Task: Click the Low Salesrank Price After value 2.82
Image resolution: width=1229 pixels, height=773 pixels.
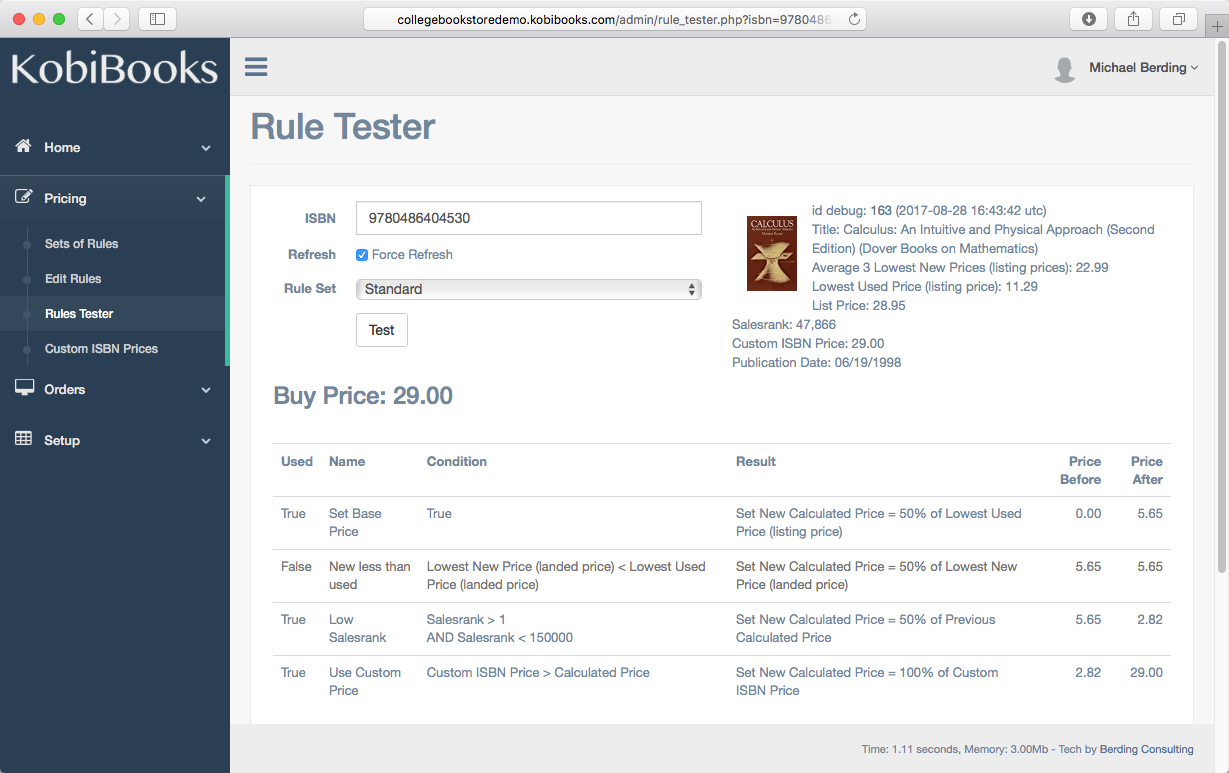Action: (x=1150, y=620)
